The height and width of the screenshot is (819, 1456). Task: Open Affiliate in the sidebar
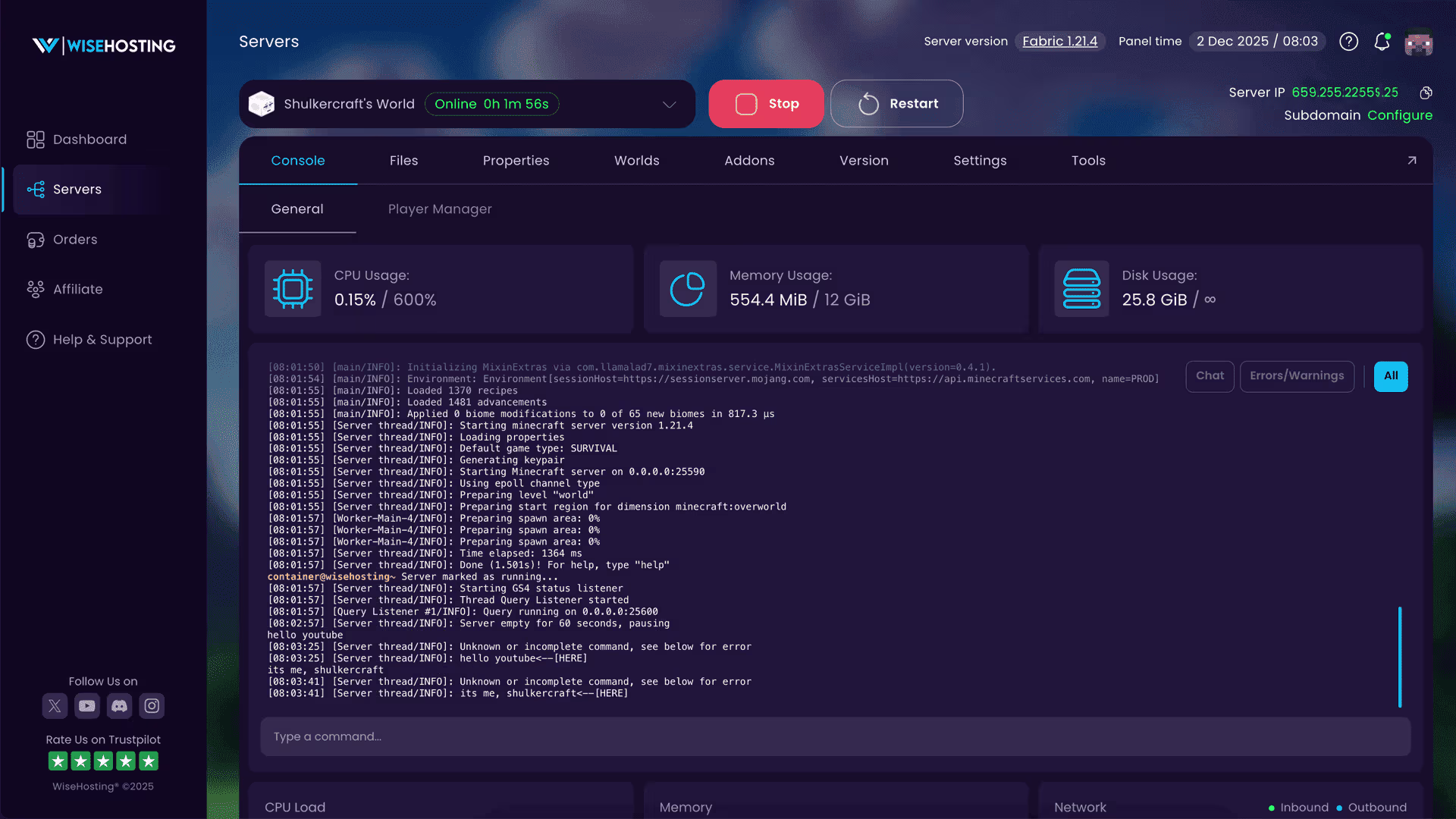click(x=64, y=289)
